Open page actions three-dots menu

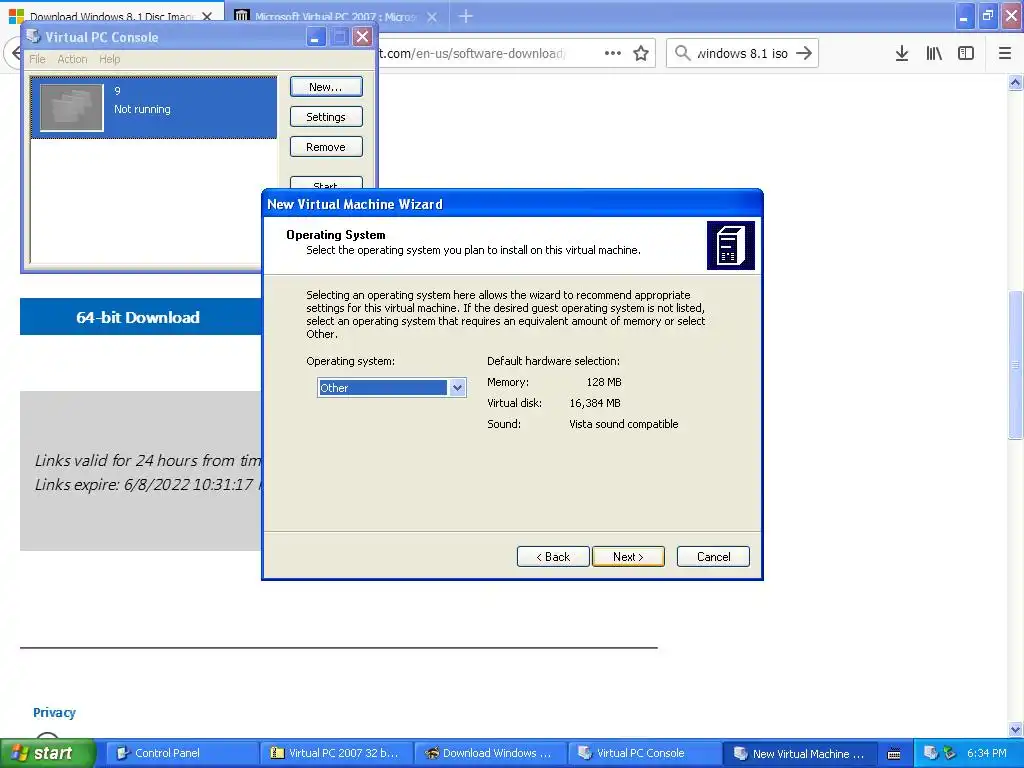(613, 53)
